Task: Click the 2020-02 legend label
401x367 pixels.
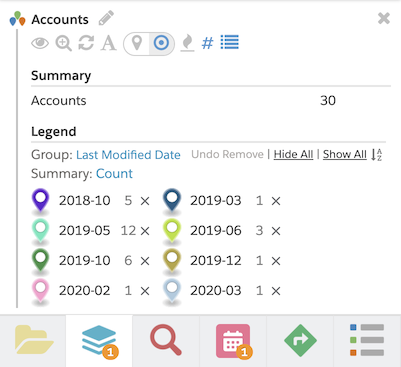Action: point(85,291)
